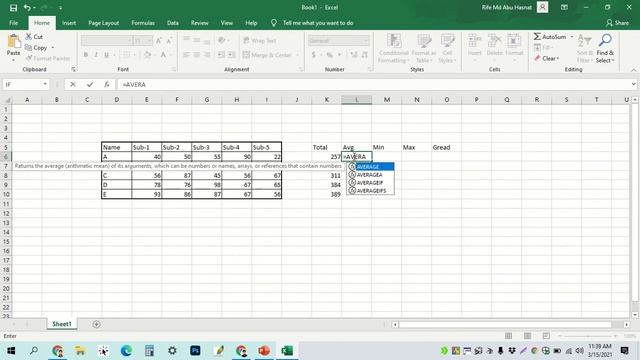Open Photoshop from taskbar
The height and width of the screenshot is (360, 640).
(195, 351)
